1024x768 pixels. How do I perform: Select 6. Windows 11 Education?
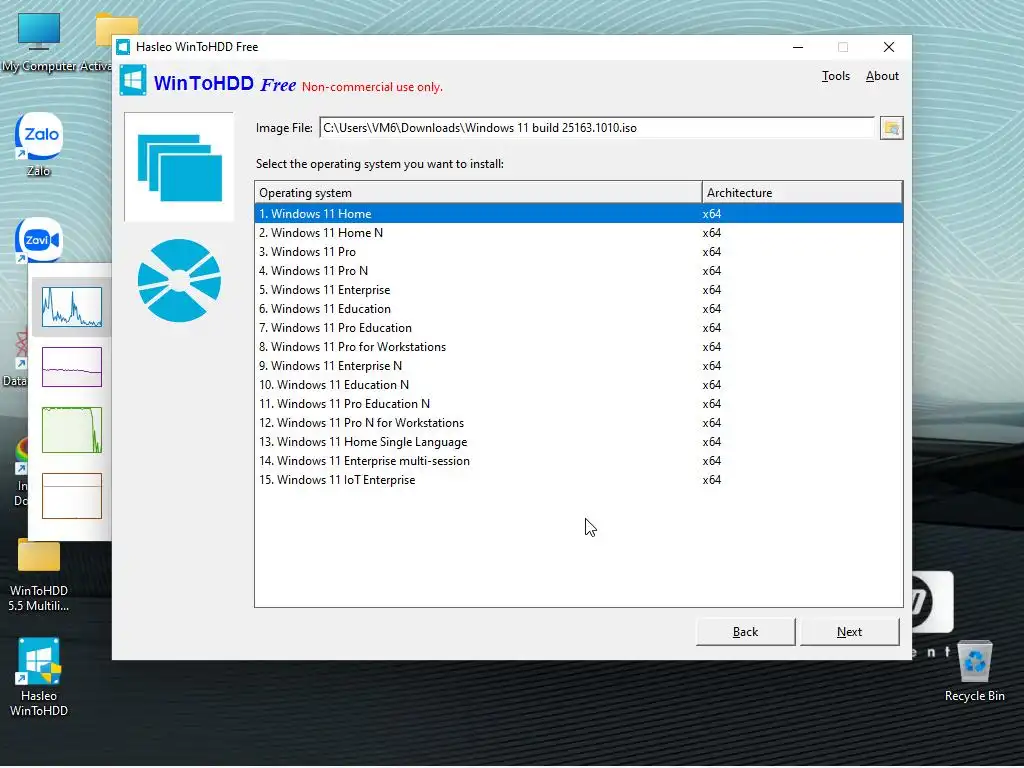click(x=579, y=308)
